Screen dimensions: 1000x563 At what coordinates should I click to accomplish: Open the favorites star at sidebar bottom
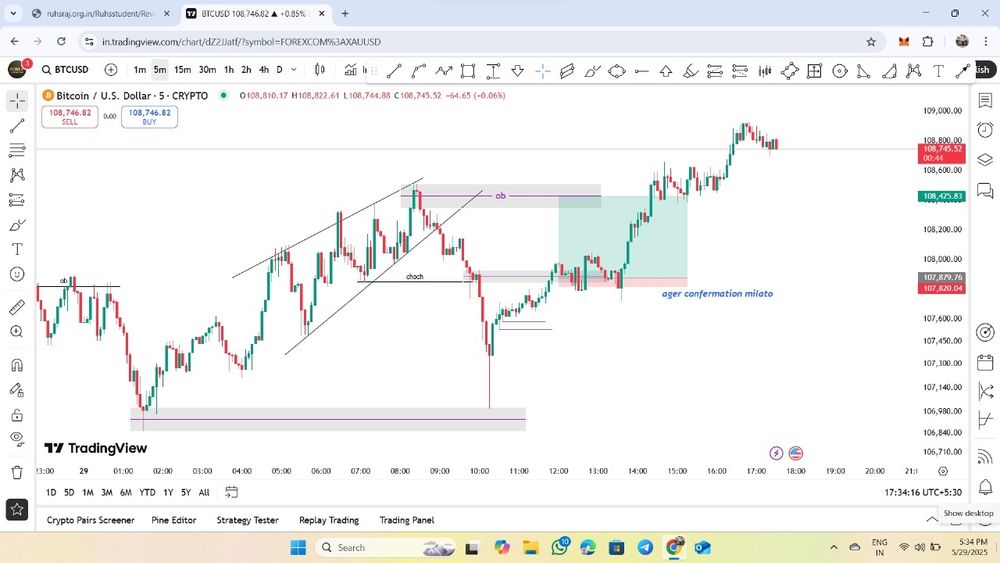pyautogui.click(x=17, y=509)
